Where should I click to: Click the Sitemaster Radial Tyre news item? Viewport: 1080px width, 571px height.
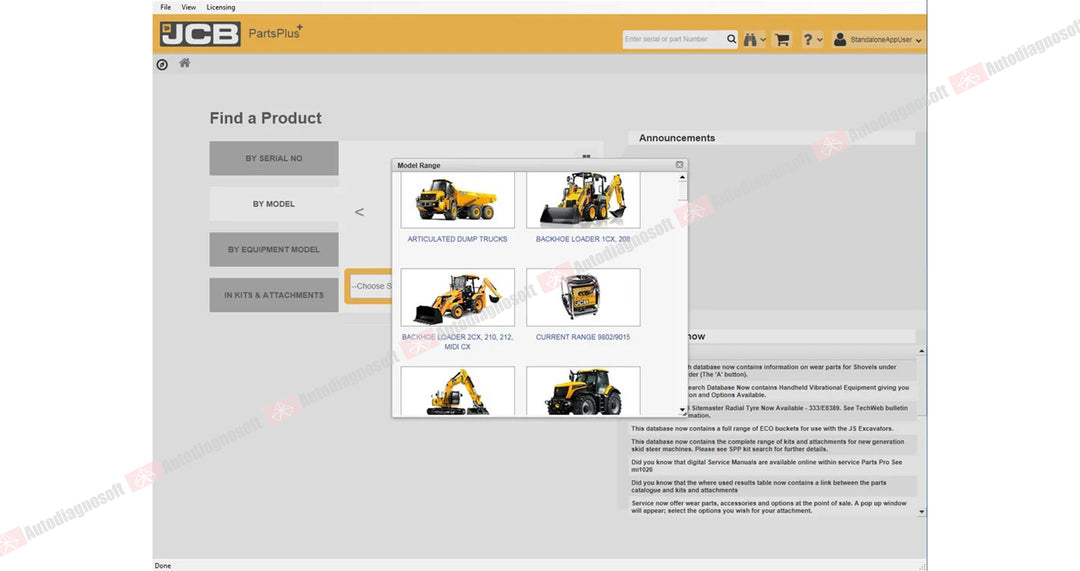(x=798, y=411)
